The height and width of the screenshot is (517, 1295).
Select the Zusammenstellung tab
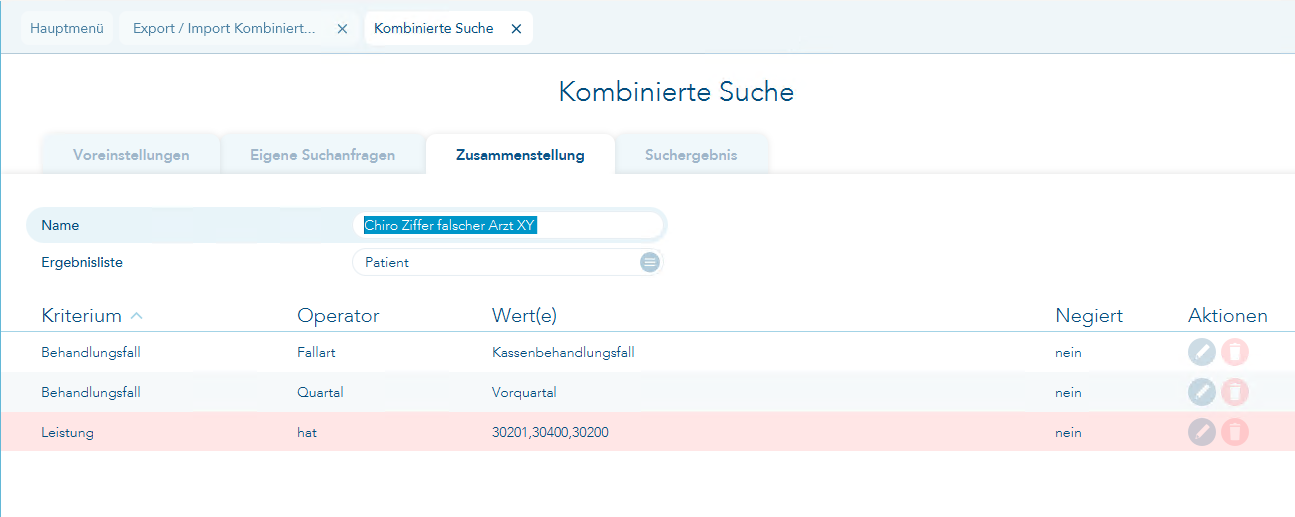pyautogui.click(x=520, y=155)
